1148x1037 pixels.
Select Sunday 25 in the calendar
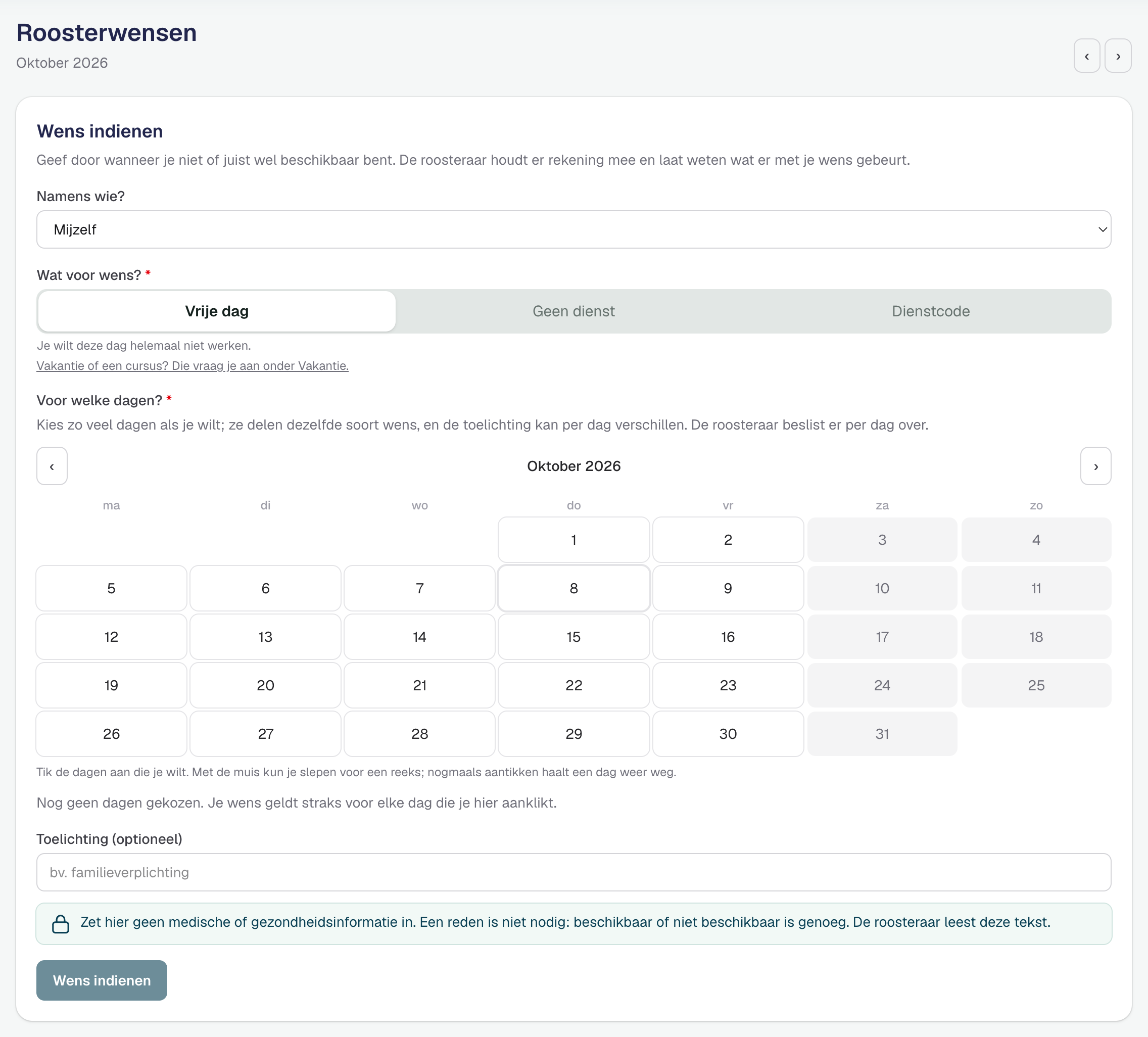coord(1036,685)
